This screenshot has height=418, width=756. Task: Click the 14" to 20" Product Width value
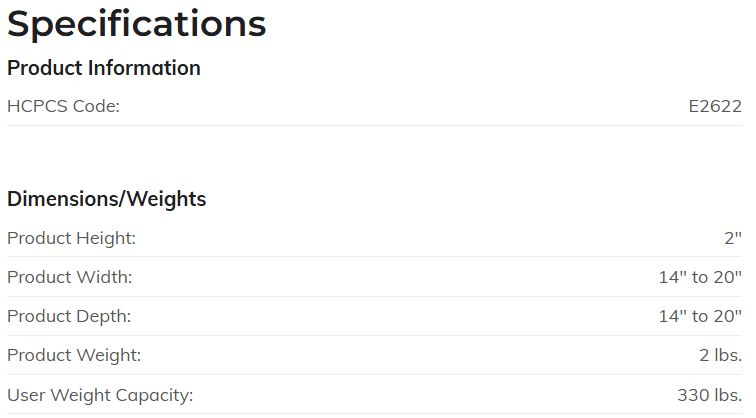[700, 277]
